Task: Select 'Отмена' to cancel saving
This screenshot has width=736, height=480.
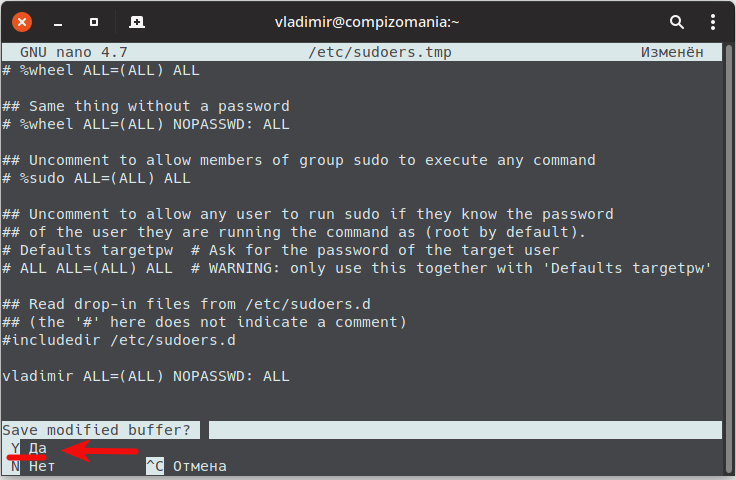Action: 199,466
